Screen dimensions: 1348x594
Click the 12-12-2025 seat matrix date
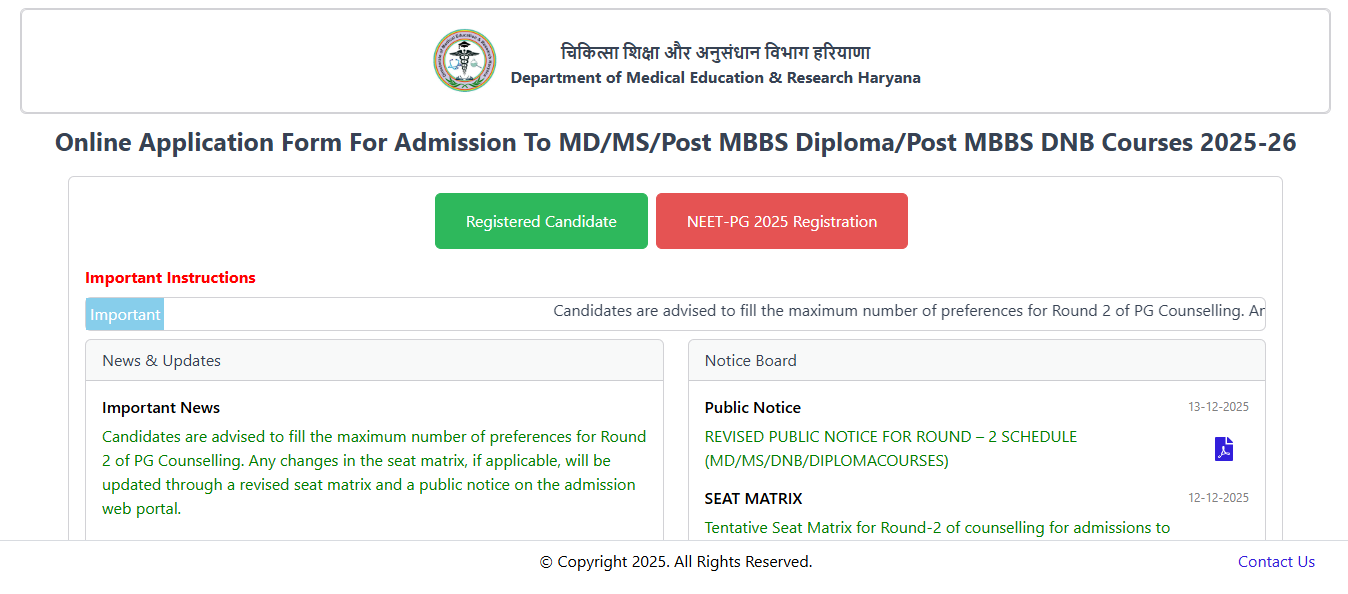coord(1218,498)
